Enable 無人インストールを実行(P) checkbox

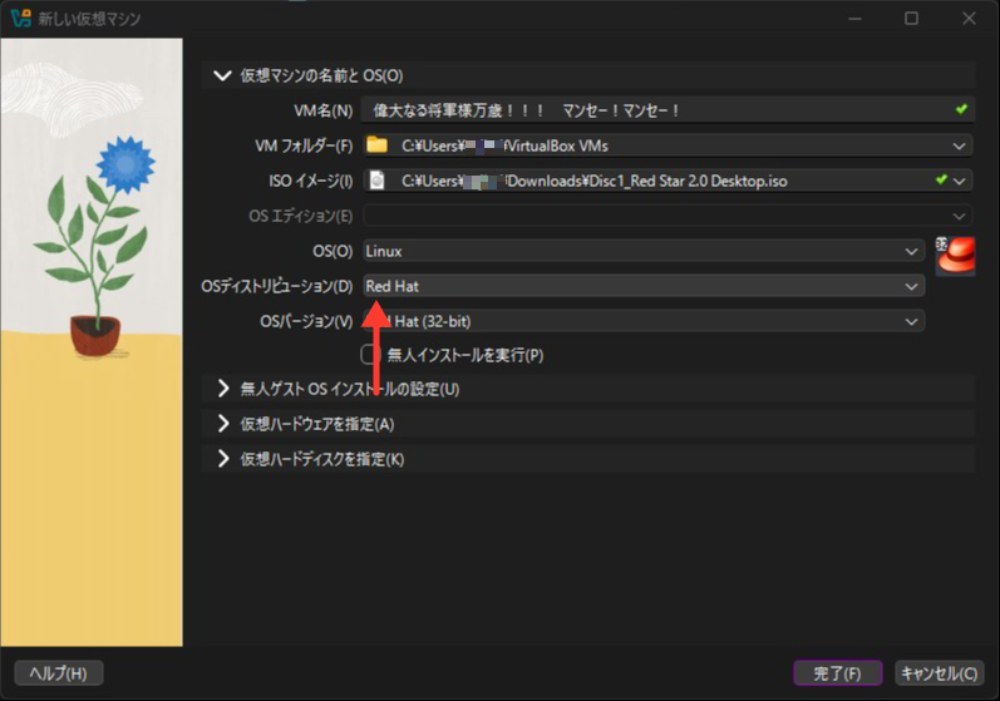371,354
